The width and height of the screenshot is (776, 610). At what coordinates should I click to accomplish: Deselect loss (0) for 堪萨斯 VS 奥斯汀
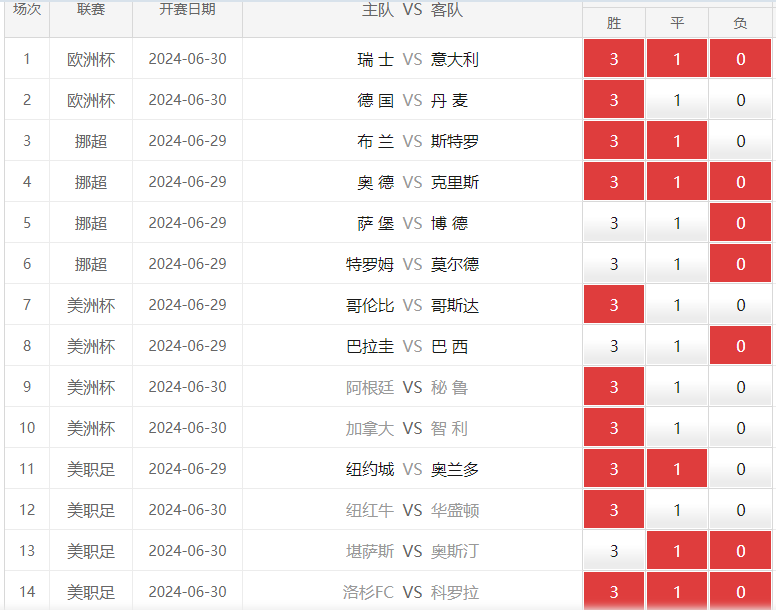(740, 551)
